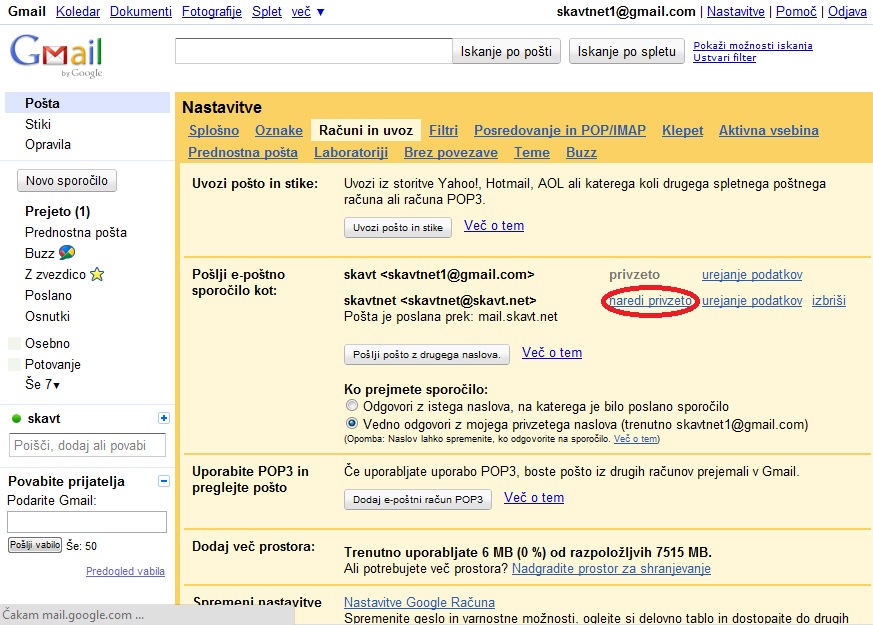Open Koledar in the top bar
Viewport: 873px width, 625px height.
pyautogui.click(x=78, y=11)
